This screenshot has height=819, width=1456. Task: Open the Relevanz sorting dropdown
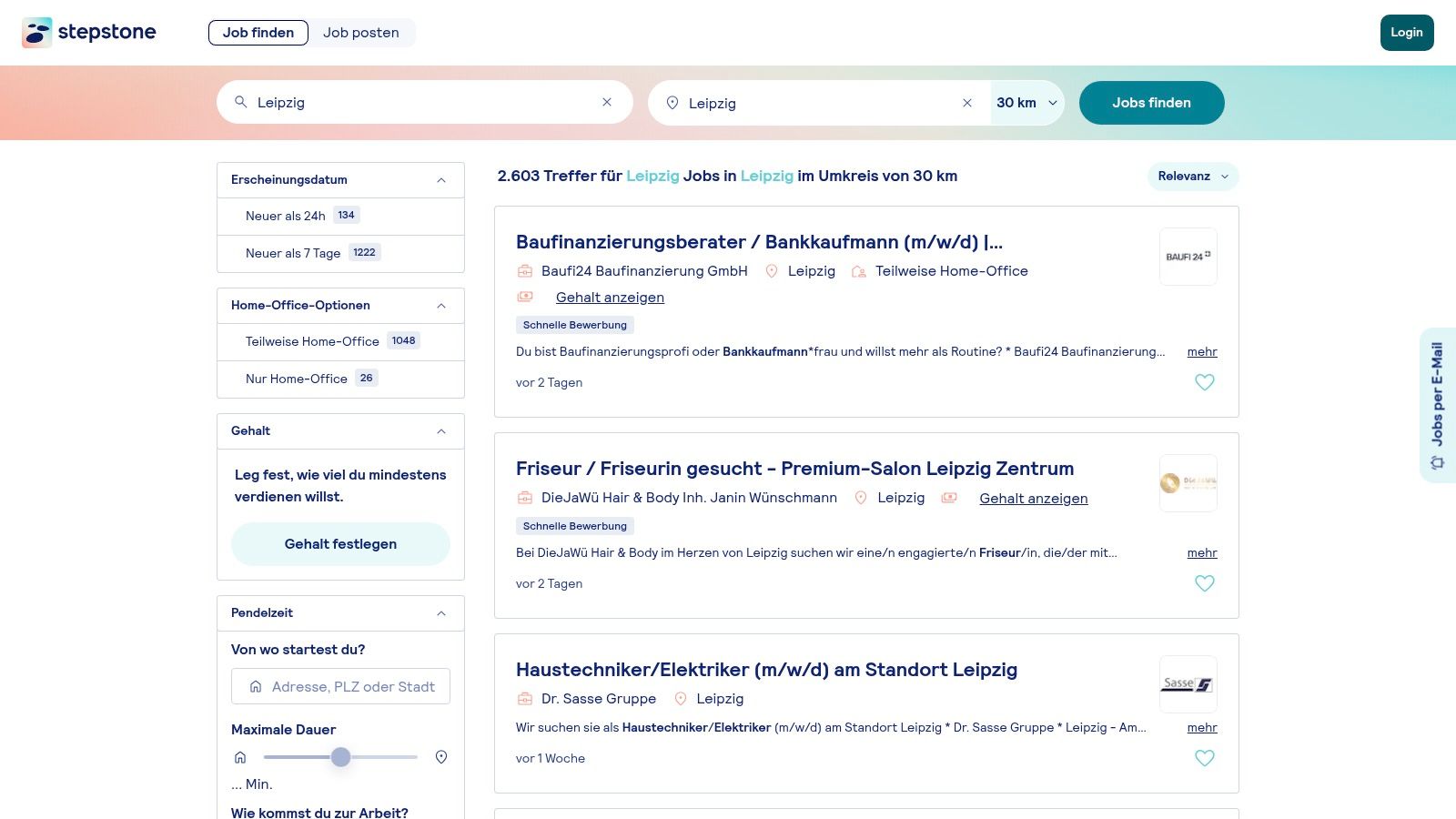(1193, 177)
